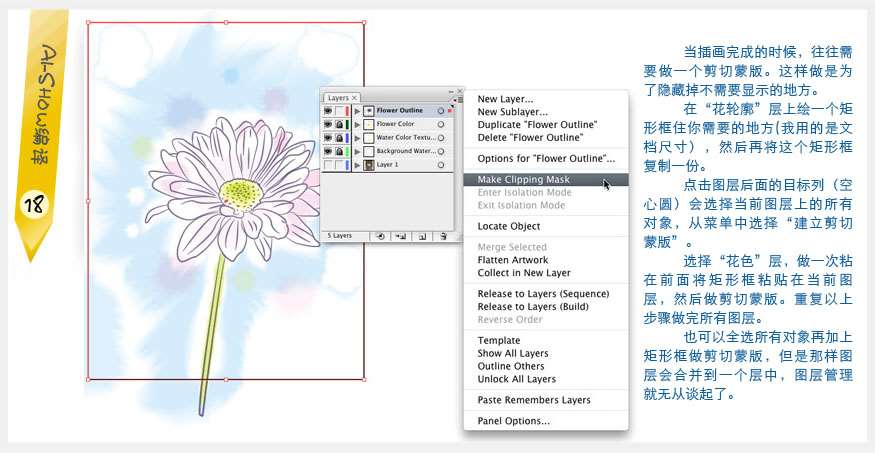Choose Delete "Flower Outline"

coord(530,137)
